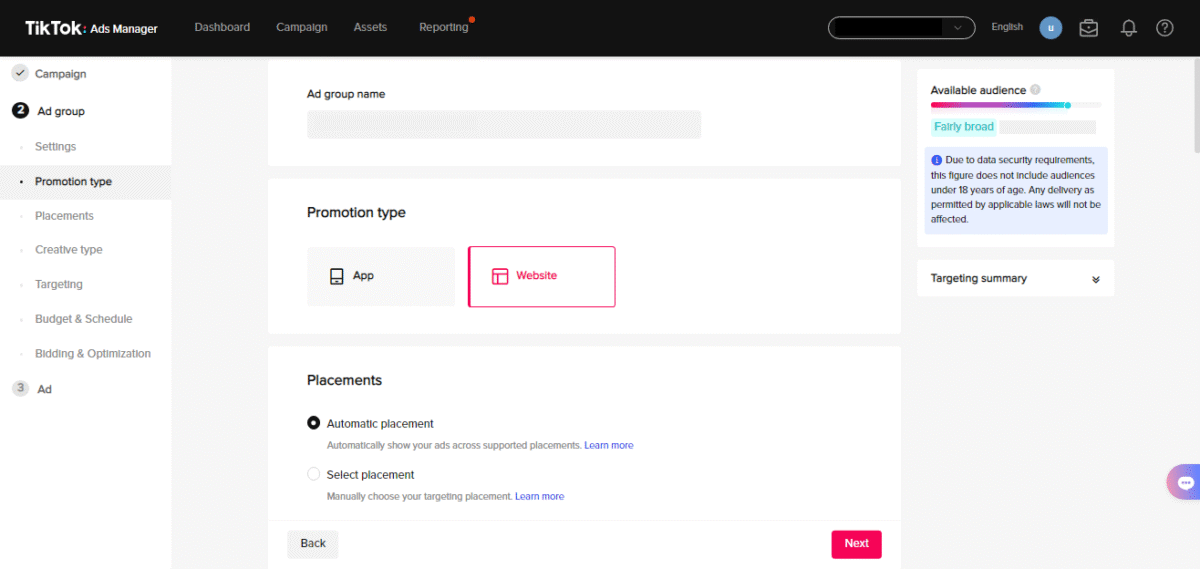Open the floating chat support bubble
The height and width of the screenshot is (569, 1200).
pos(1185,482)
